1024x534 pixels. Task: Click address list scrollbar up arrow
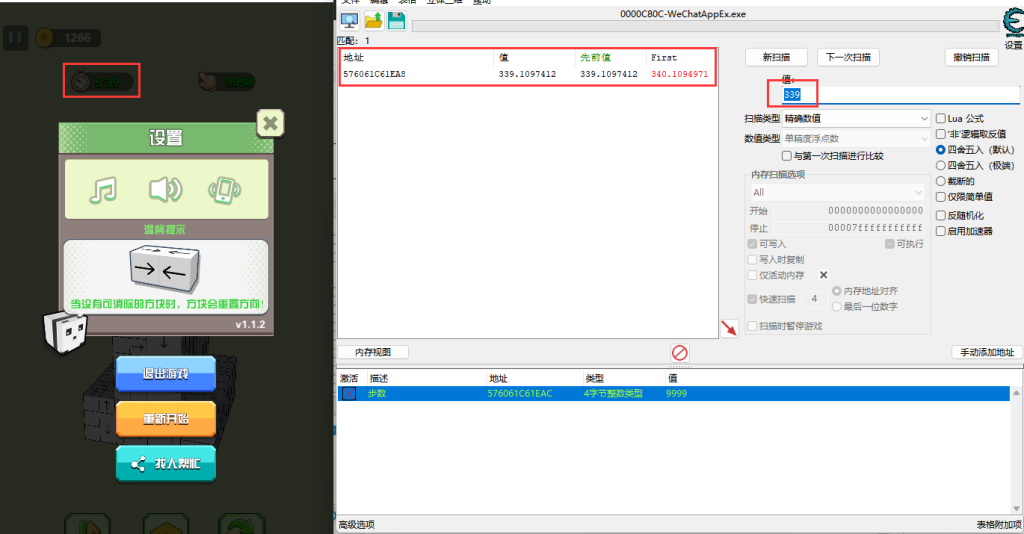click(1016, 394)
